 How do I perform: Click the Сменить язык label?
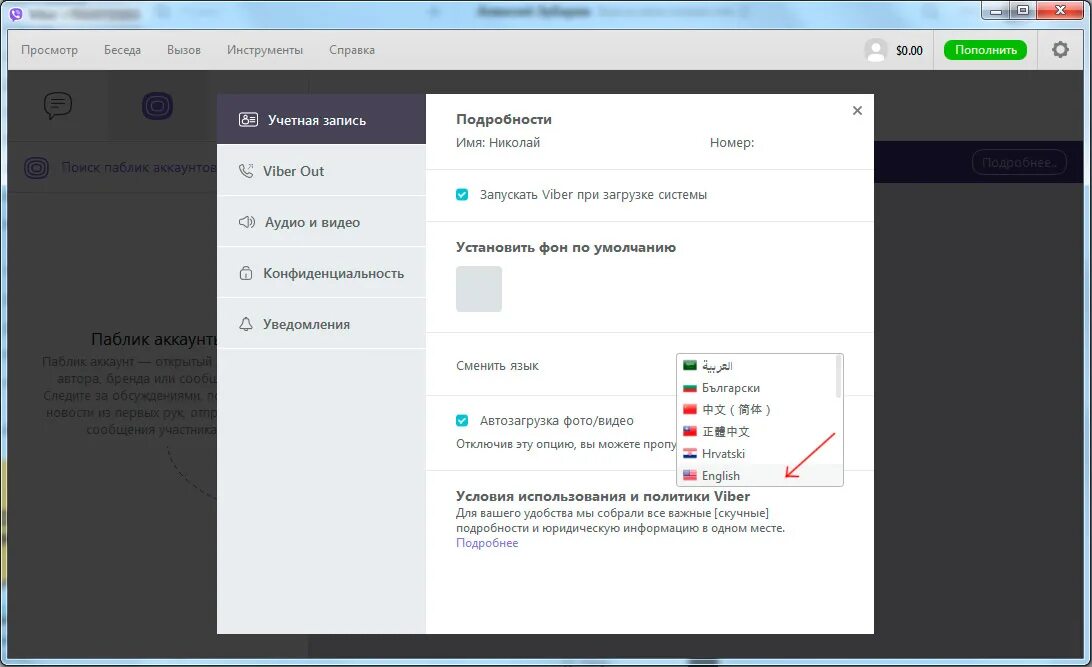497,366
